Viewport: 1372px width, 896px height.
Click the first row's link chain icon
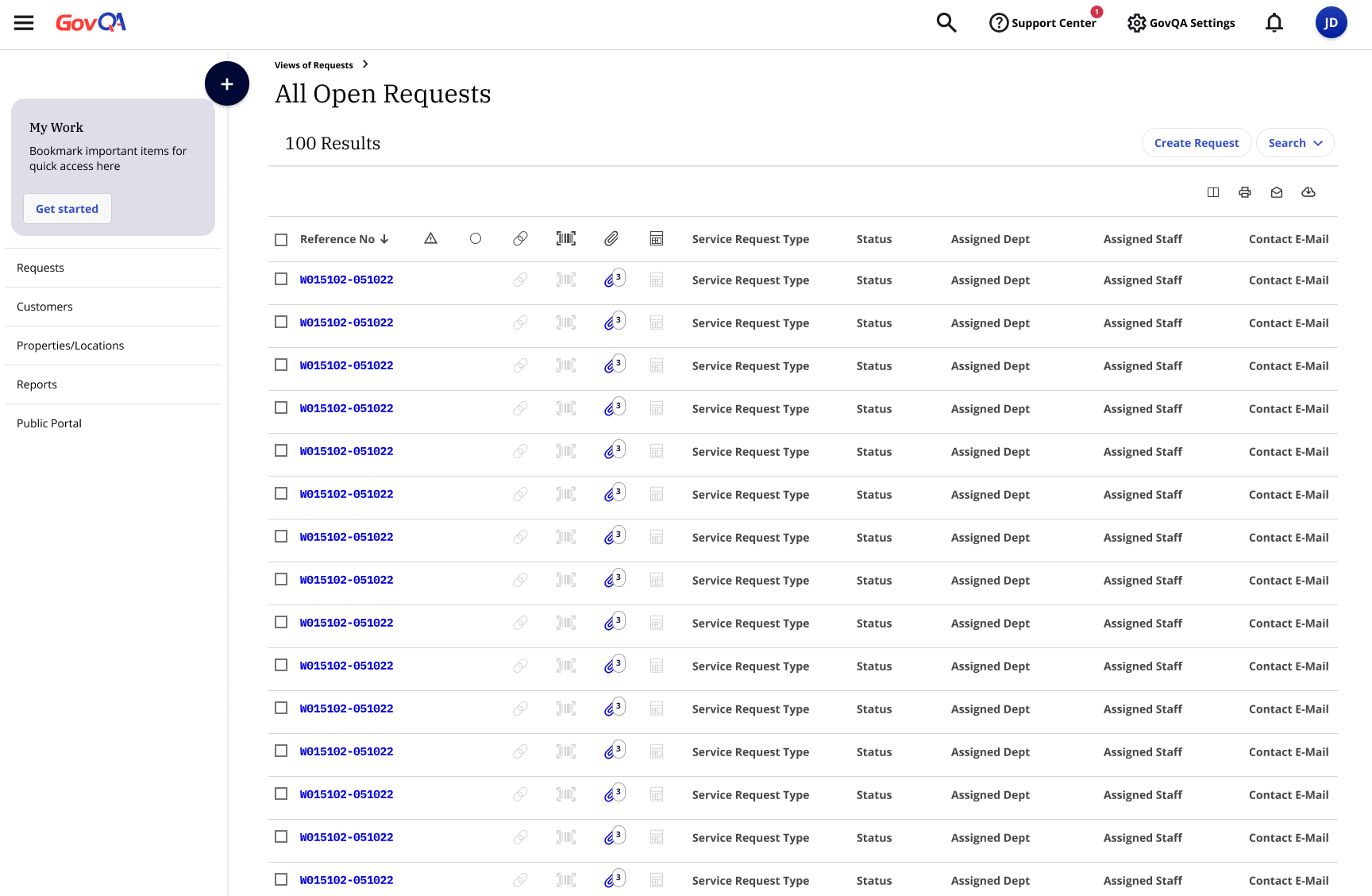(520, 280)
